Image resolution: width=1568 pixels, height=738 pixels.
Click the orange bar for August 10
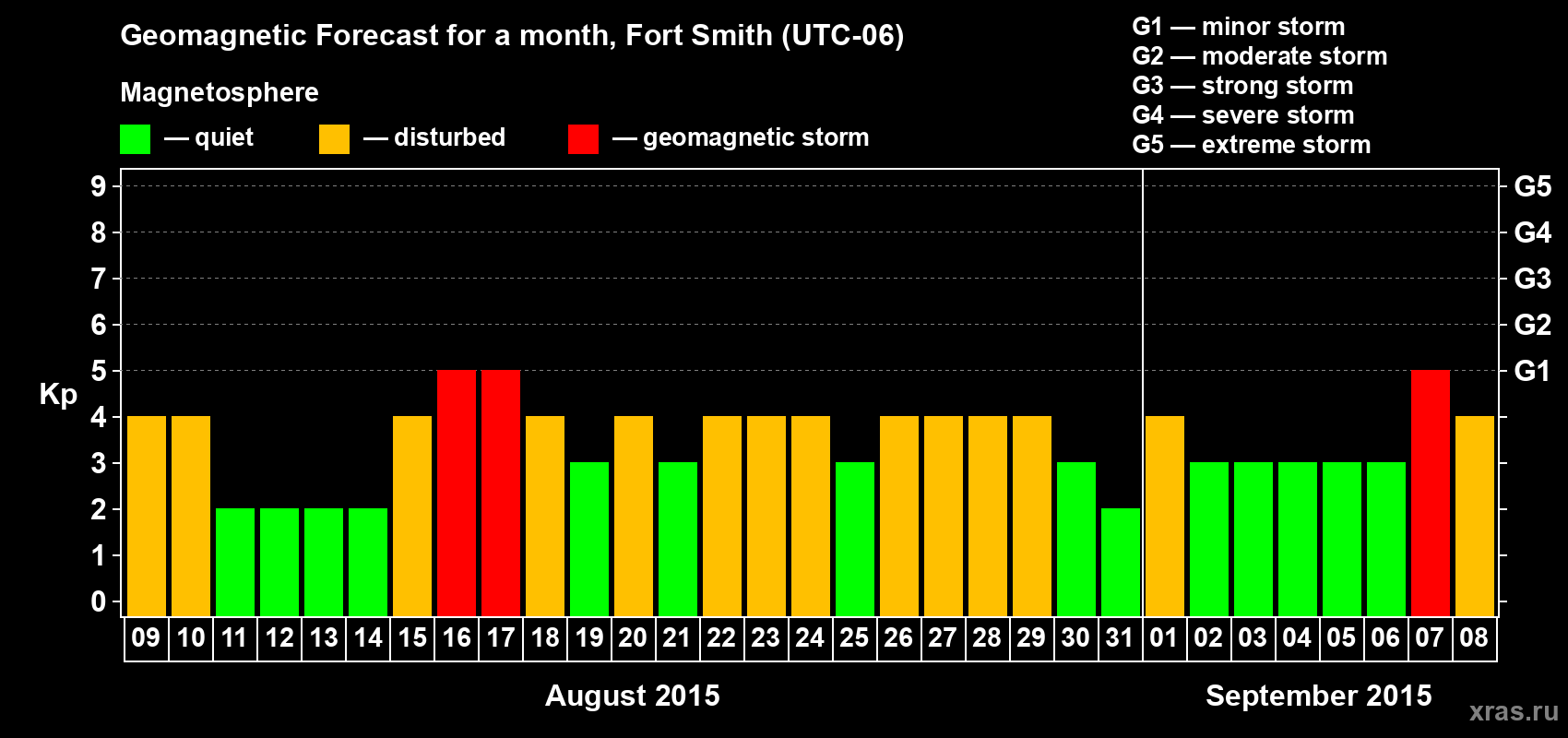(x=191, y=516)
